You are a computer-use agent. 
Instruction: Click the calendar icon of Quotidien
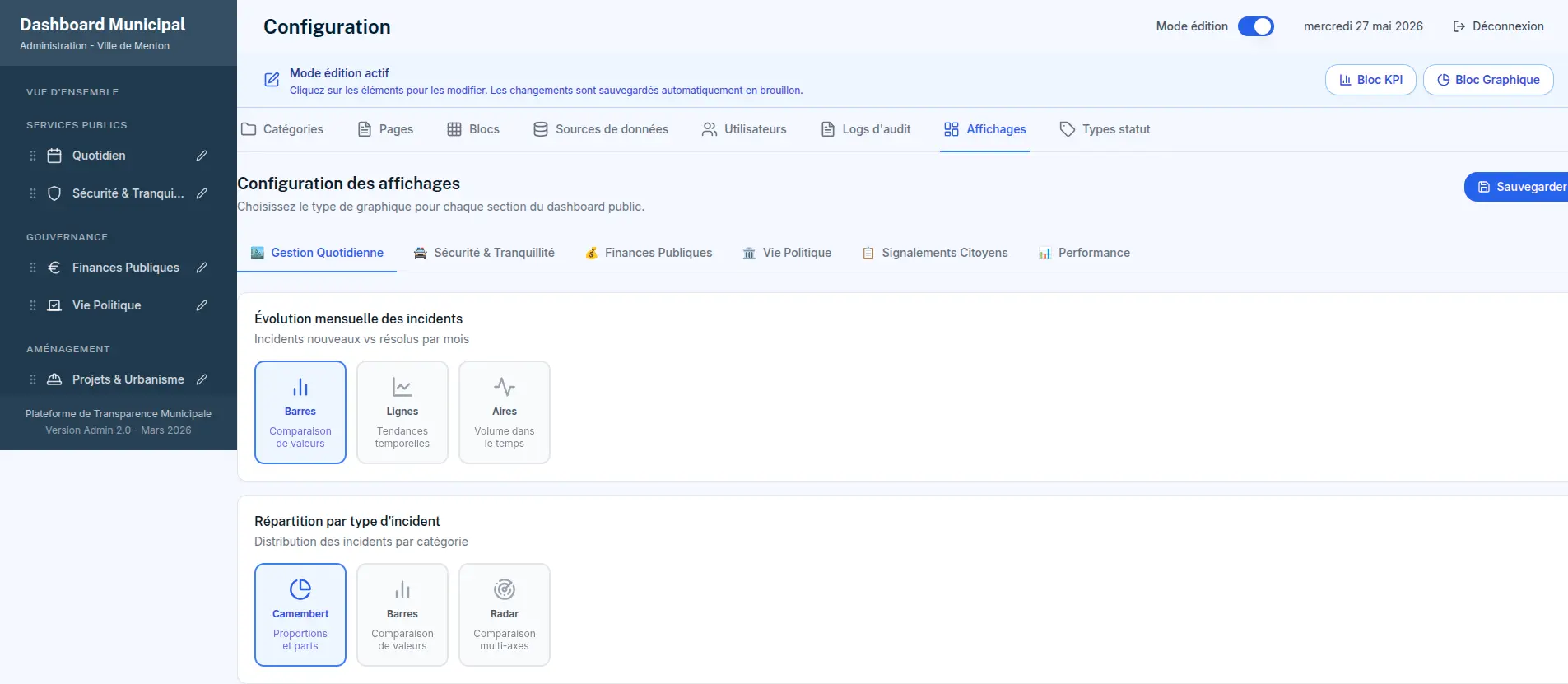coord(54,156)
